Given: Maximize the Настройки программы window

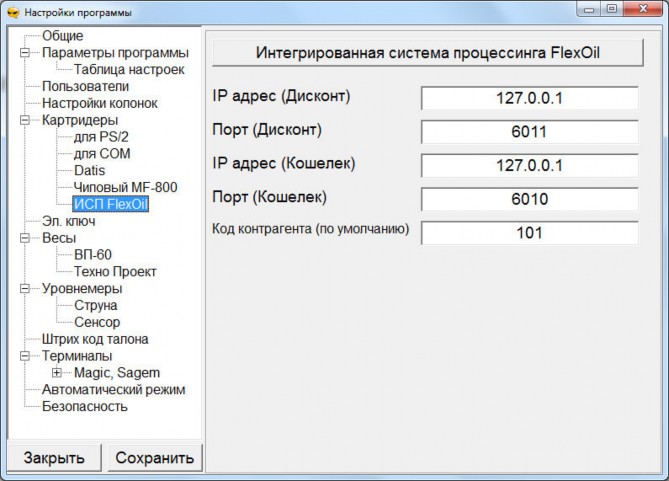Looking at the screenshot, I should tap(612, 9).
